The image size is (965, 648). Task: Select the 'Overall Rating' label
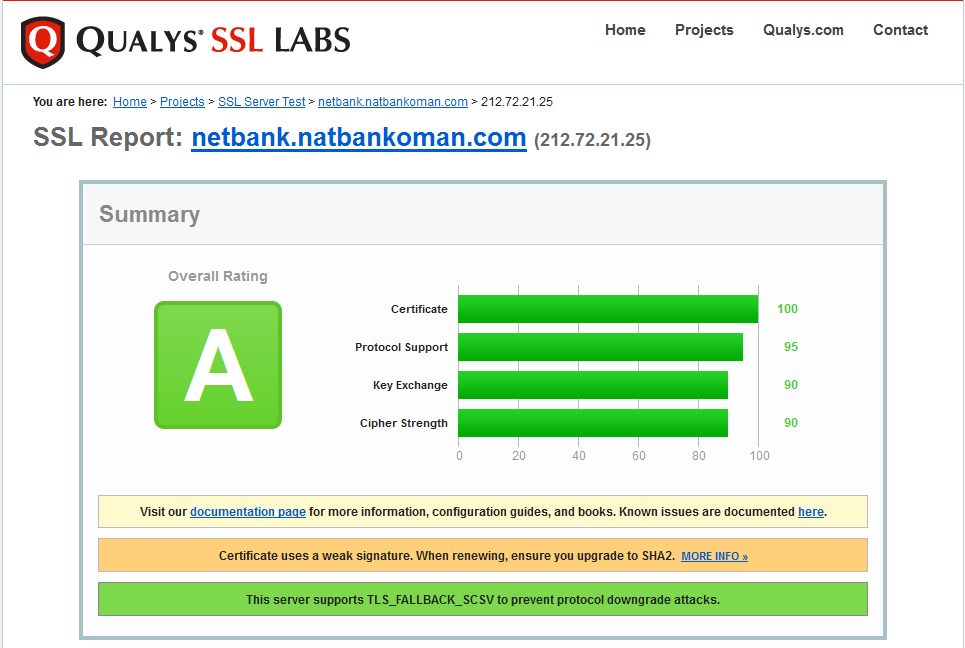pos(218,276)
